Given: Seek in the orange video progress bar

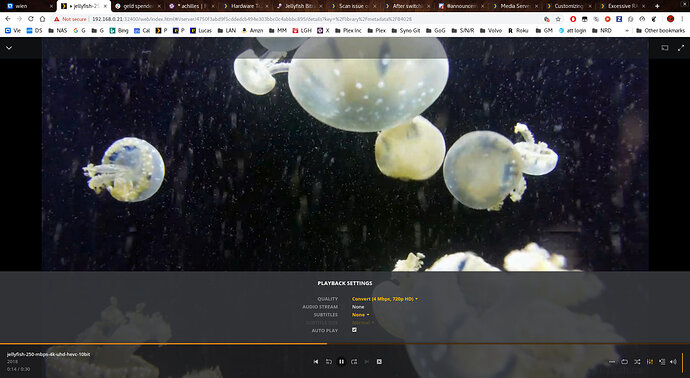Looking at the screenshot, I should pyautogui.click(x=345, y=344).
